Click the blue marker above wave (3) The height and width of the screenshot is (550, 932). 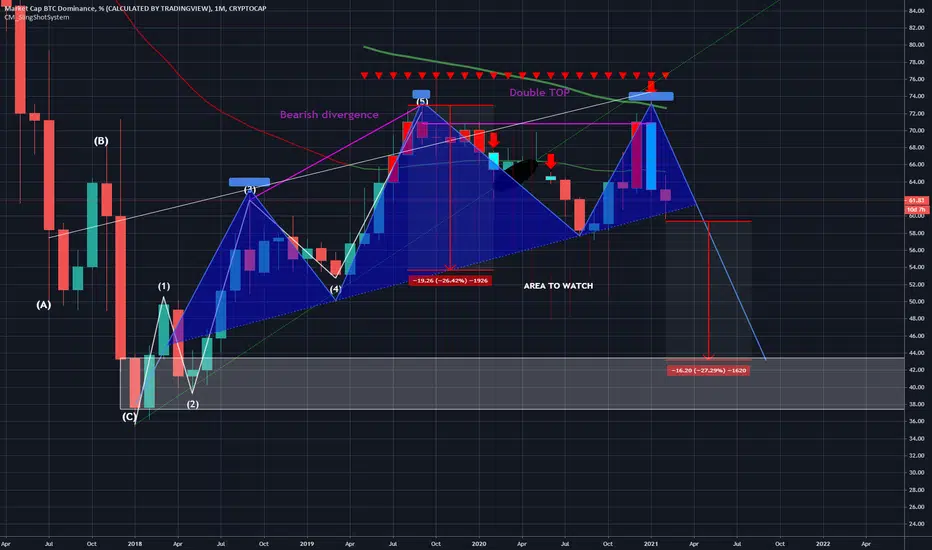click(250, 182)
